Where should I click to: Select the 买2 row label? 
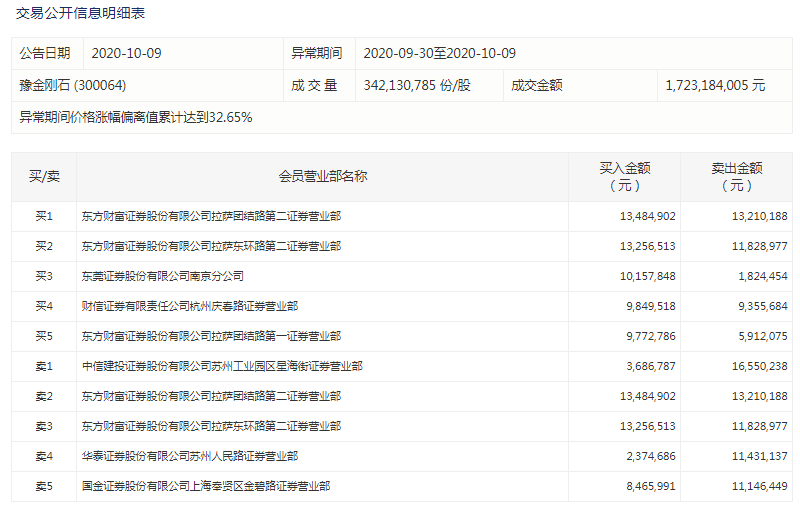tap(44, 246)
